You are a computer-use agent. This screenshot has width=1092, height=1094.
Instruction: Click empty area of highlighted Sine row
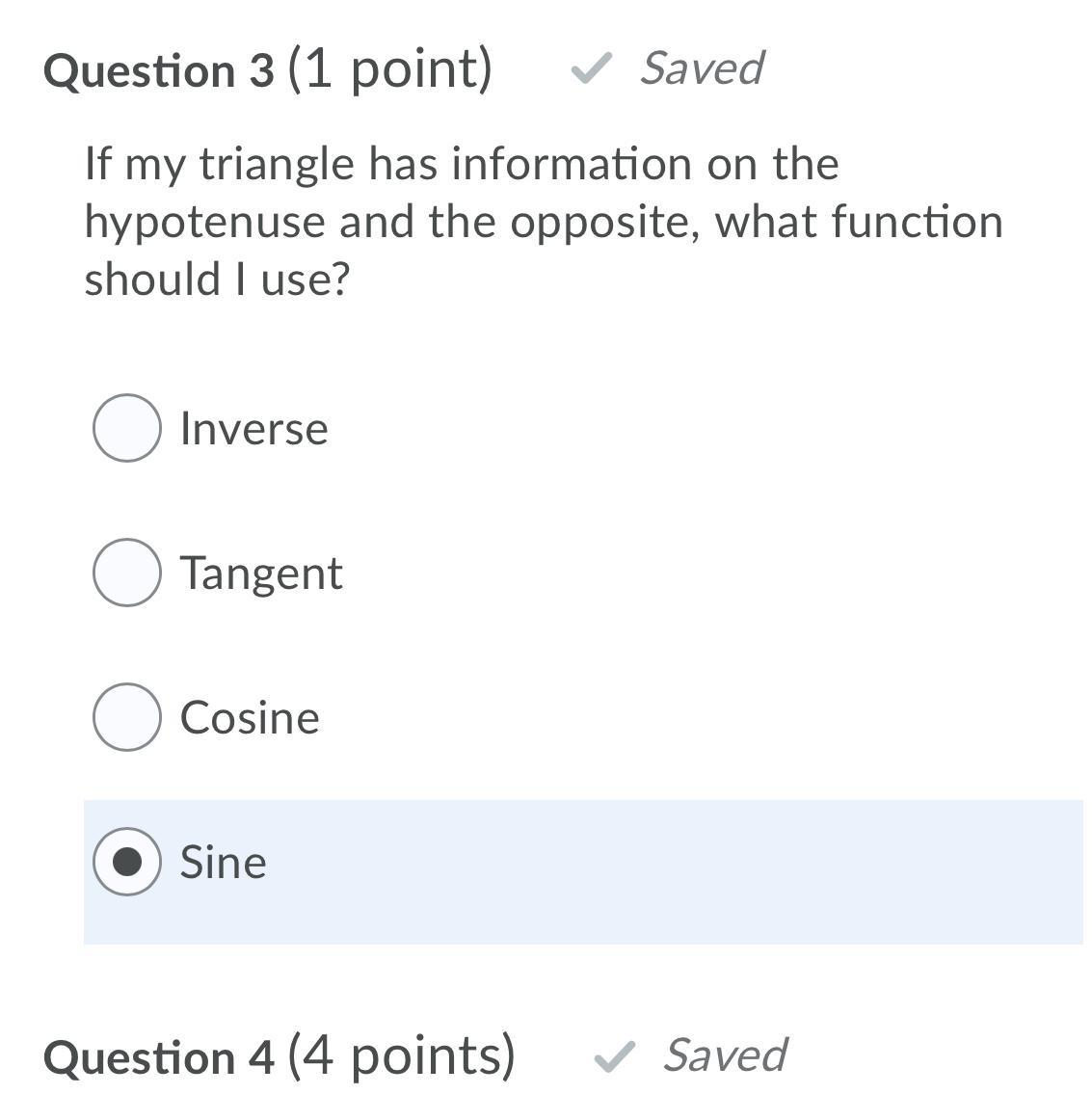coord(675,871)
